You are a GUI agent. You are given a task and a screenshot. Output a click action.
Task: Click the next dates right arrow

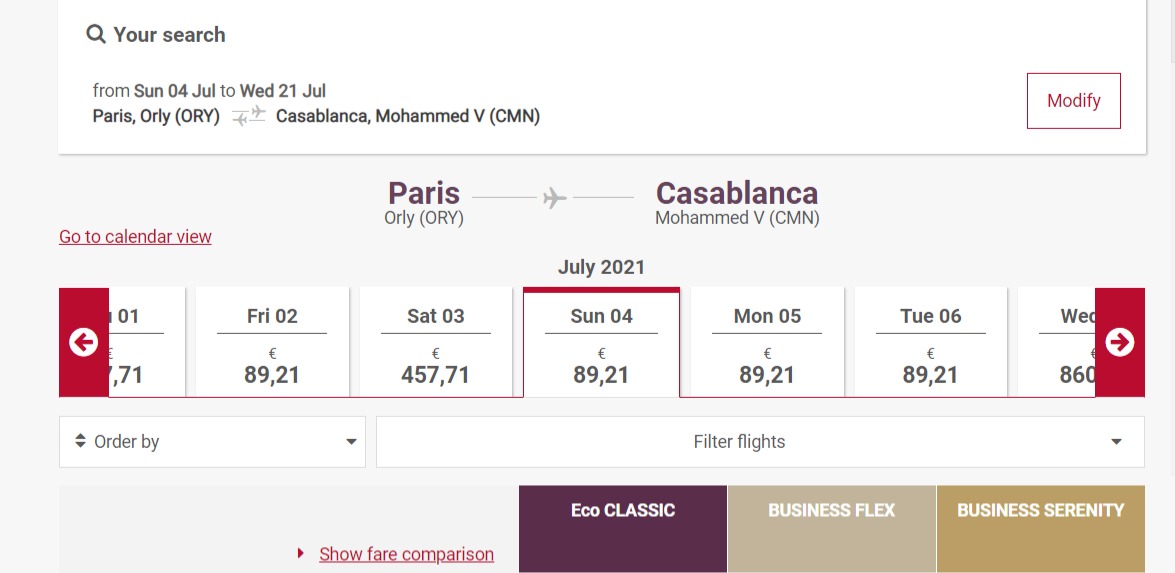[1120, 342]
